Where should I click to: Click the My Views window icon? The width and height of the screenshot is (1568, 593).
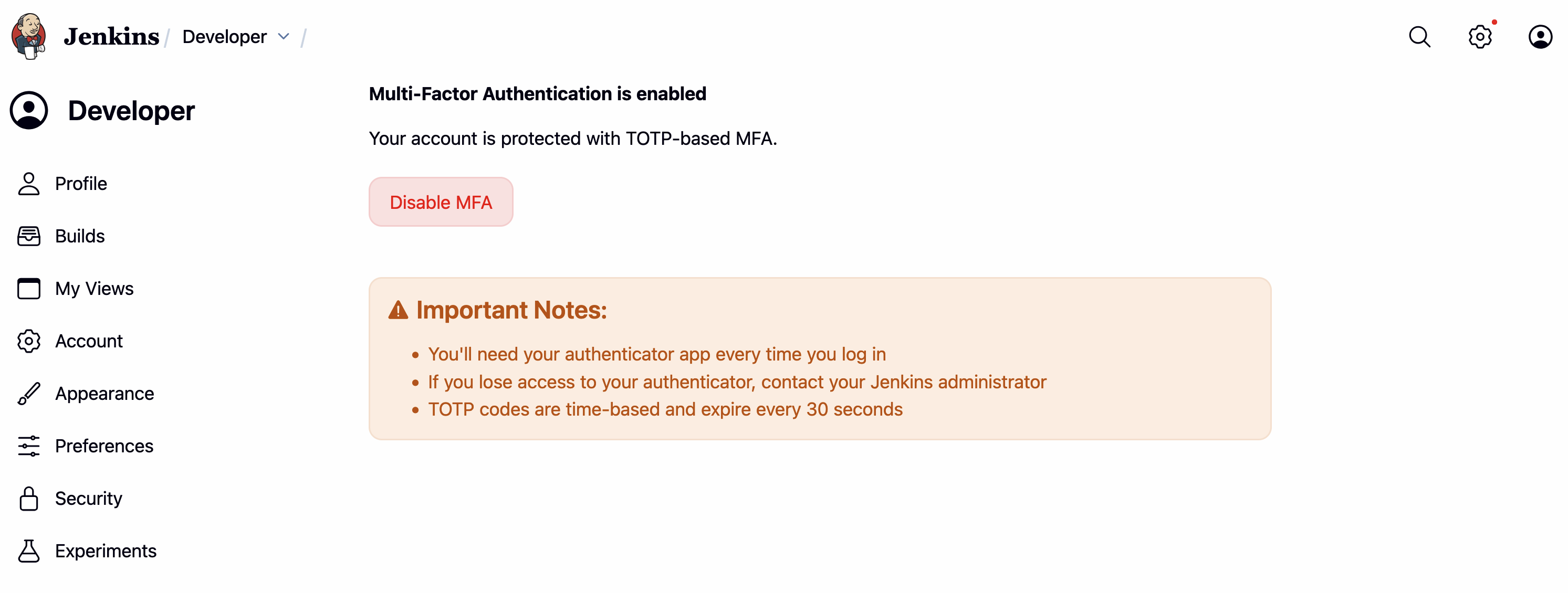tap(28, 288)
